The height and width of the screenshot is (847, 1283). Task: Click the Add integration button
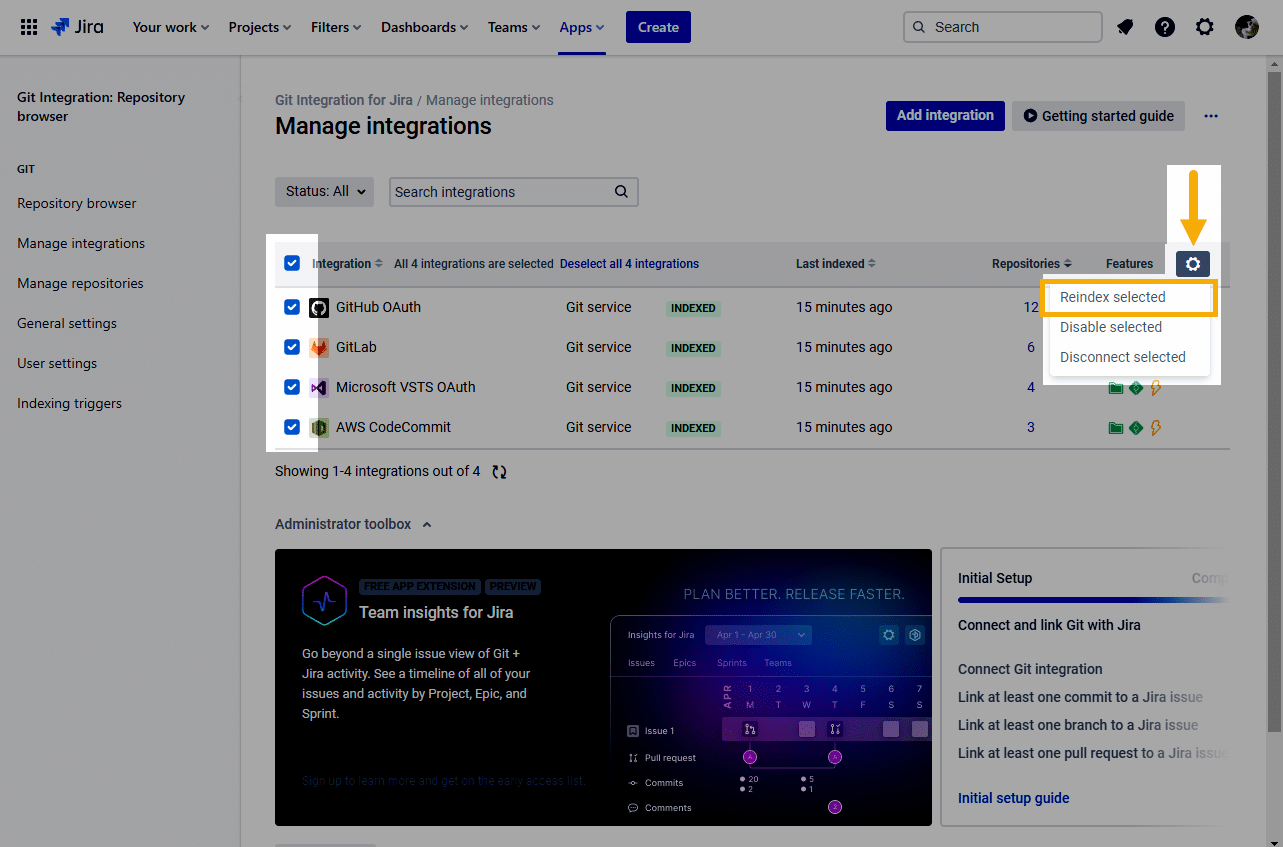point(944,116)
